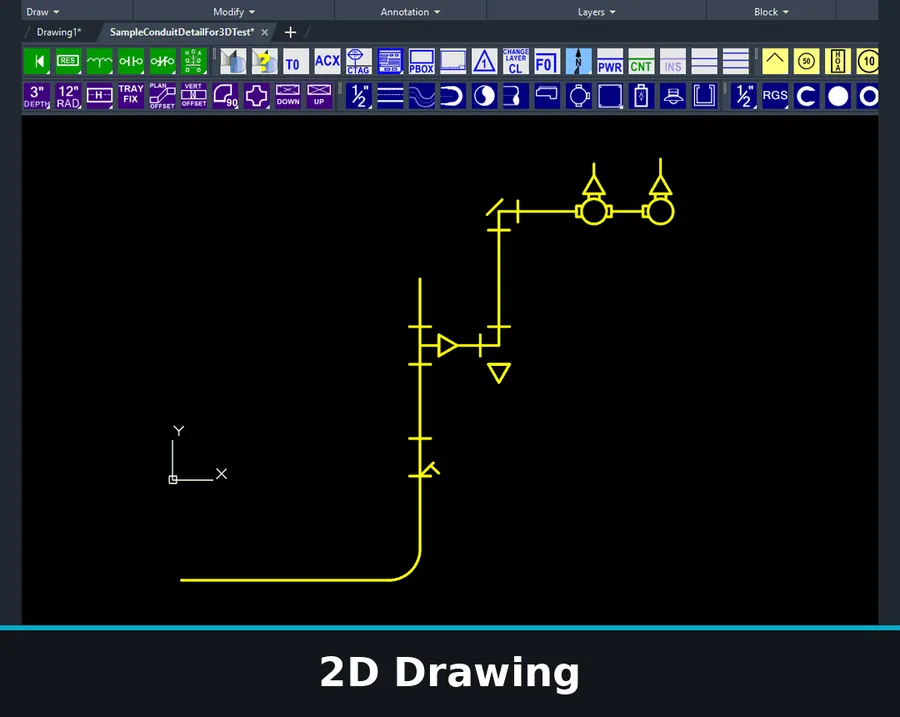Click the Change Layer CL icon

click(x=515, y=61)
